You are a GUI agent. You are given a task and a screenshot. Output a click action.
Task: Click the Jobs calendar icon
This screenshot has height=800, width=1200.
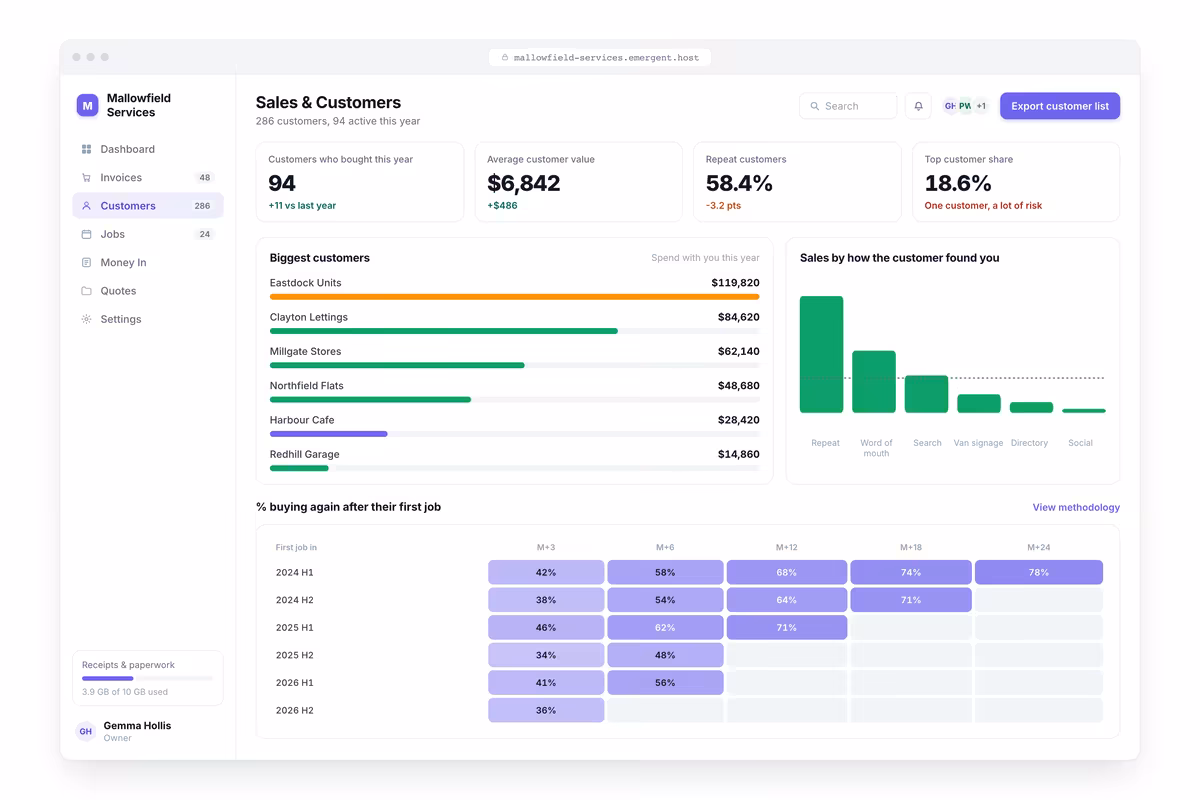[86, 234]
